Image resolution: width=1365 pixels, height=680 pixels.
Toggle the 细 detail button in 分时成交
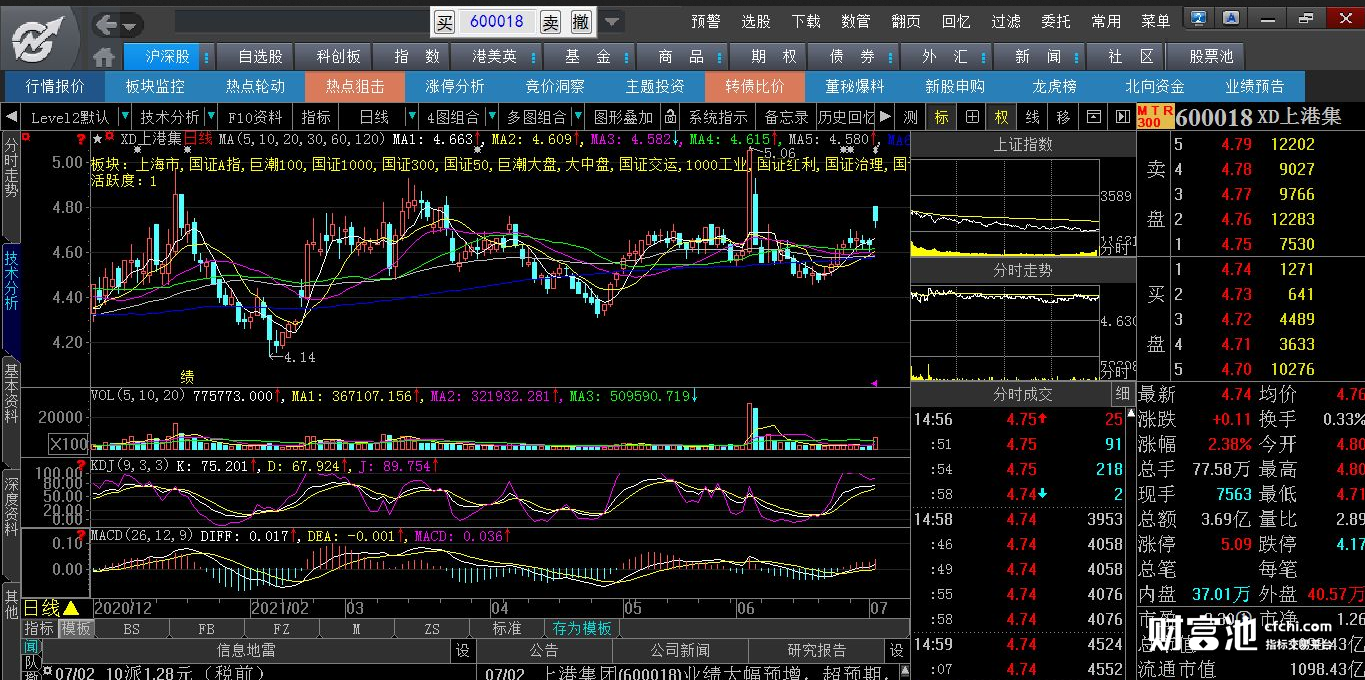1123,394
